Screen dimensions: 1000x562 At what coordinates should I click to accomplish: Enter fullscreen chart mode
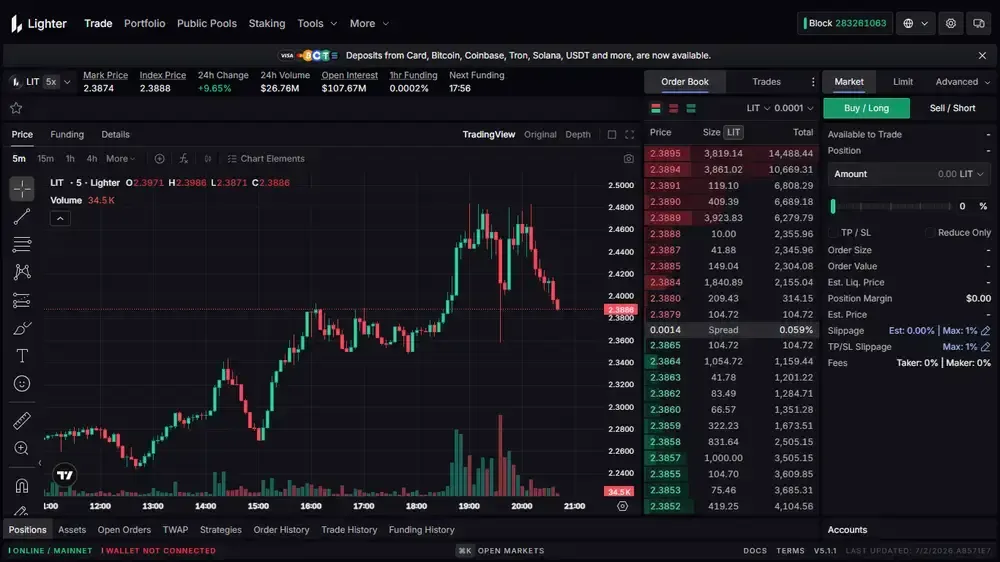629,135
